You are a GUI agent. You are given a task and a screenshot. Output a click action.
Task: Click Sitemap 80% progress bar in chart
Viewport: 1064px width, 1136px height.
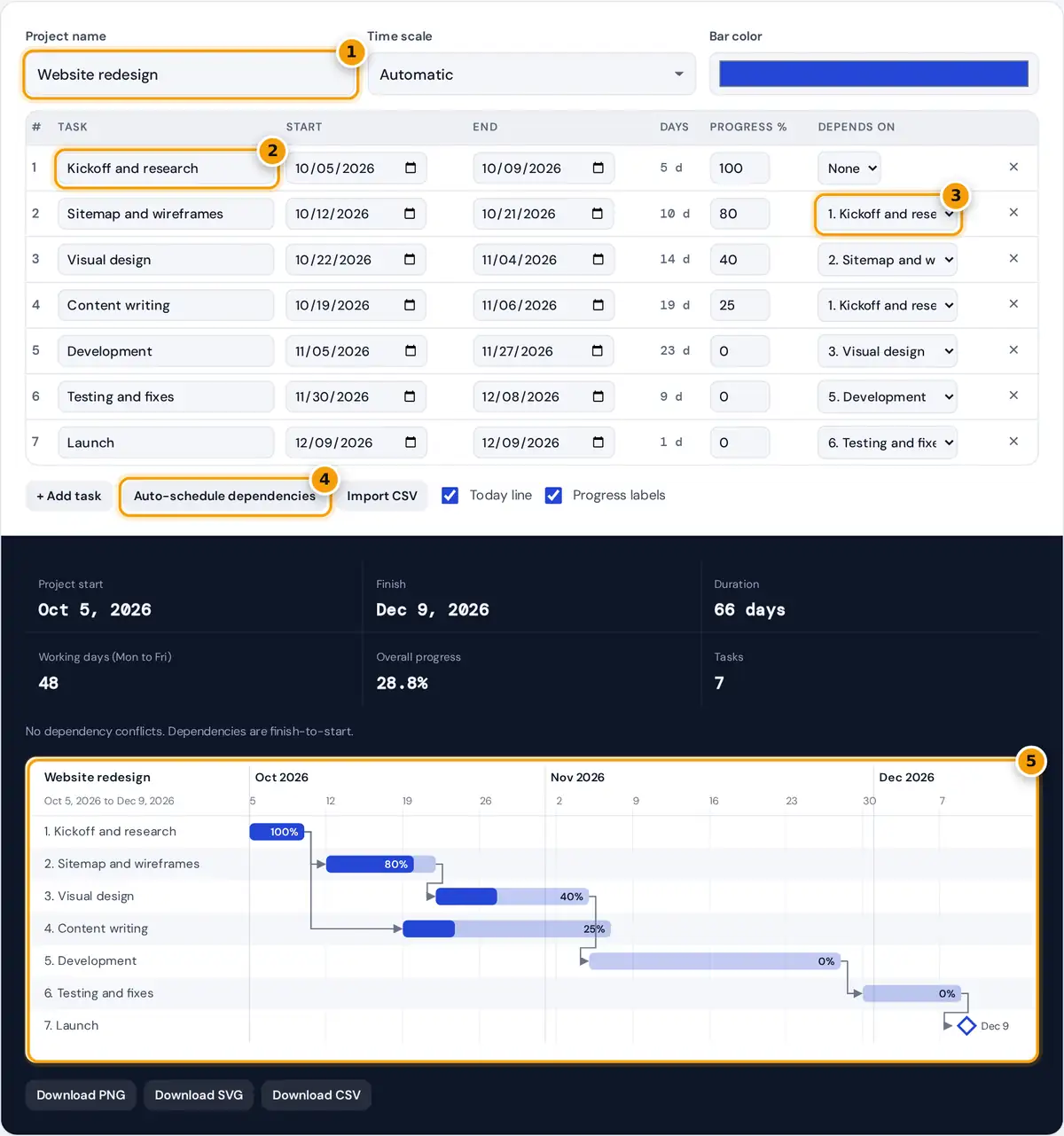click(381, 865)
